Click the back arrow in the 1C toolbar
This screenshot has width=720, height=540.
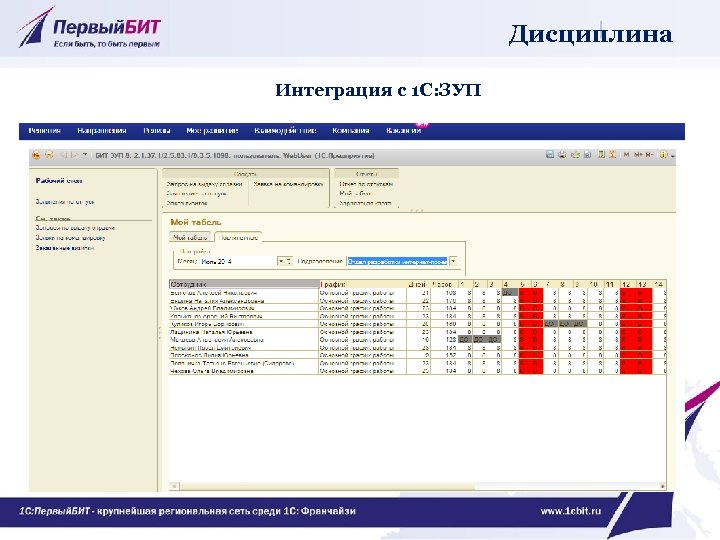(x=64, y=155)
